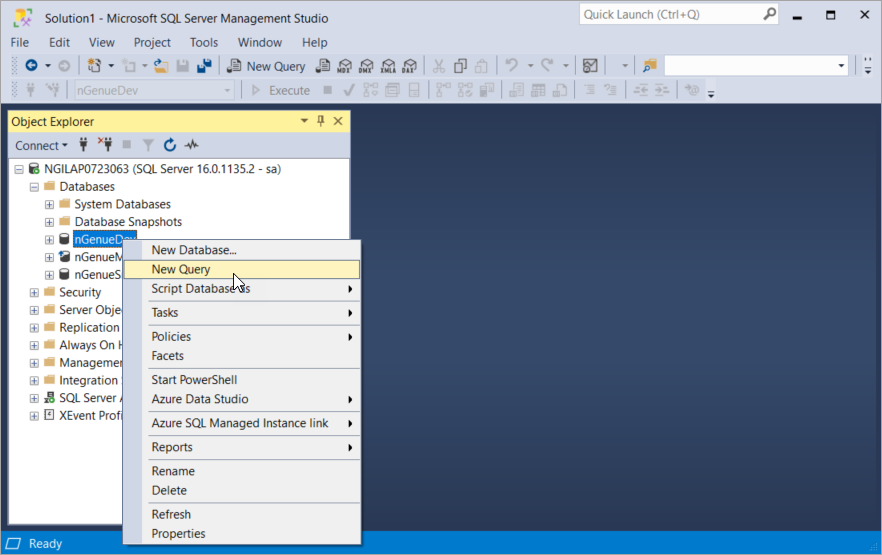Click inside the Quick Launch search field
Screen dimensions: 882x555
[x=669, y=15]
